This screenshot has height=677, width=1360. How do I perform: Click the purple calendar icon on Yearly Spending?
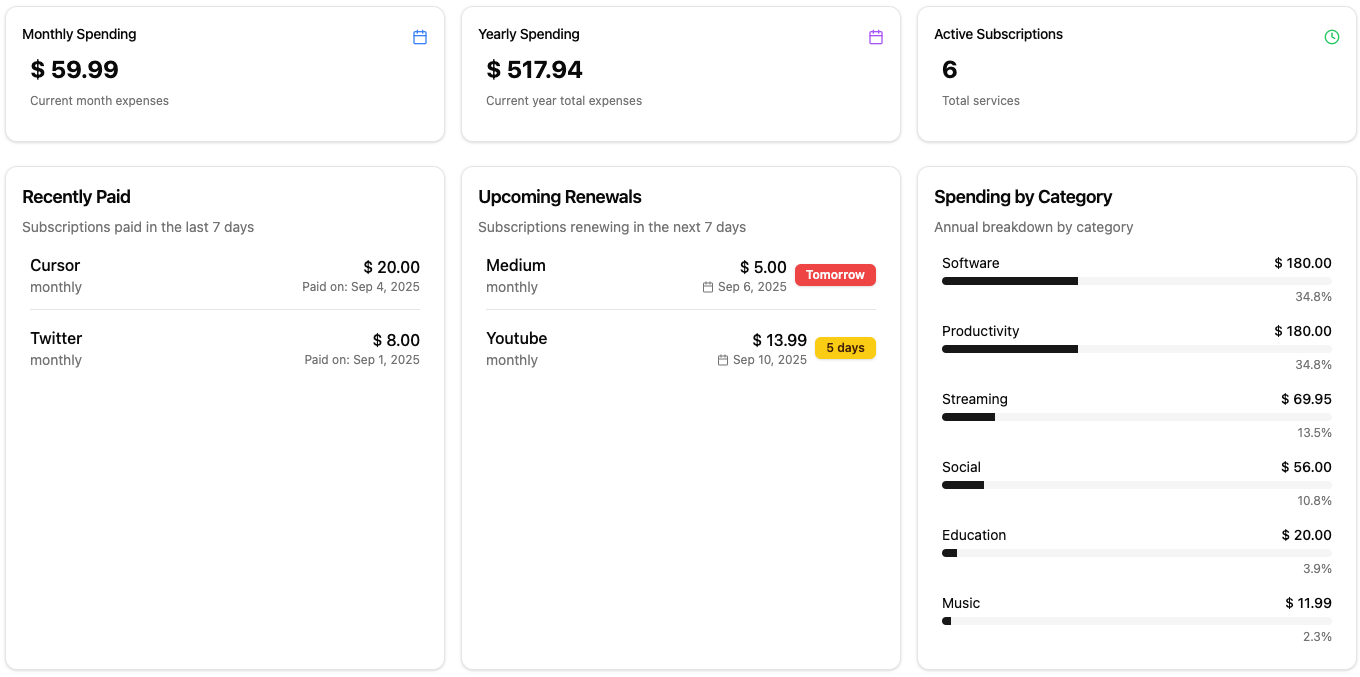tap(876, 37)
